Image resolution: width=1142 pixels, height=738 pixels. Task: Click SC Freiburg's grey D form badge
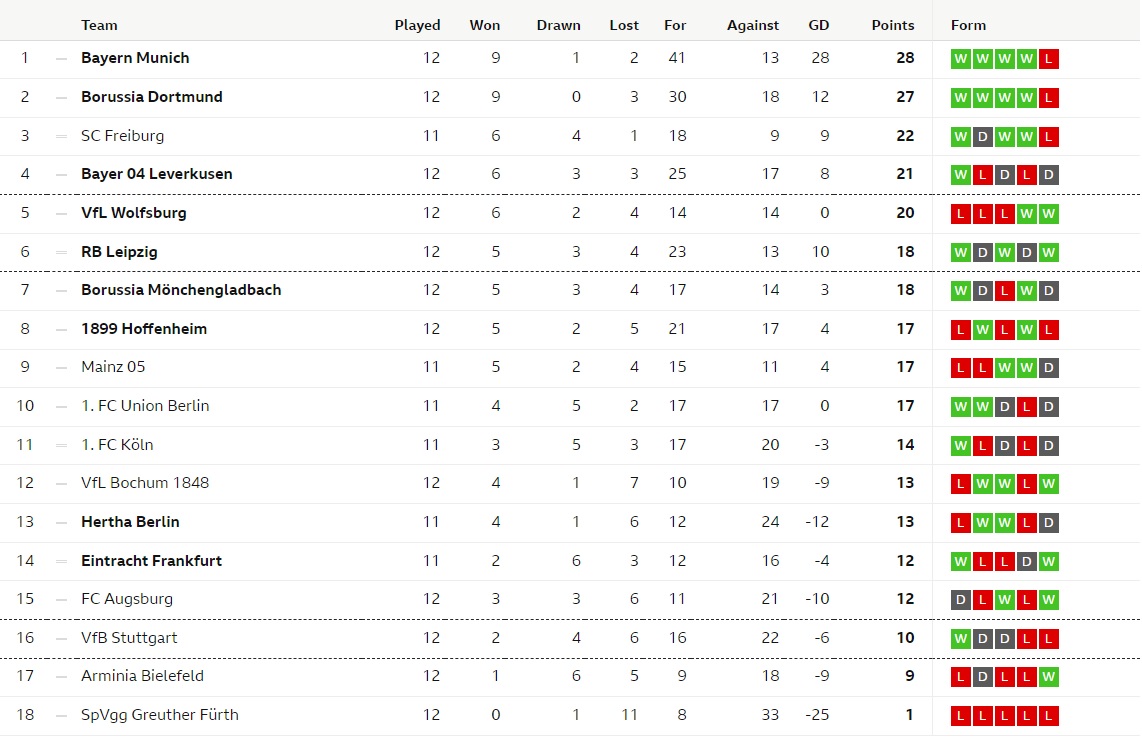tap(982, 136)
